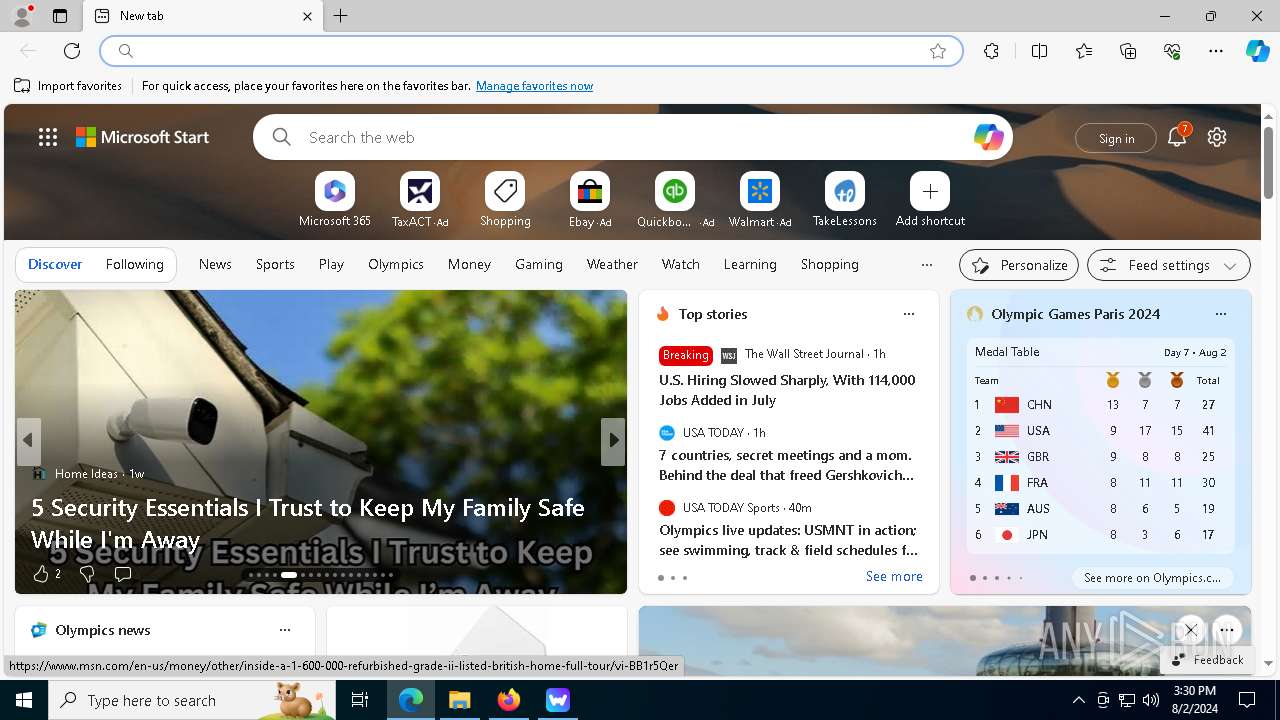The height and width of the screenshot is (720, 1280).
Task: Open Microsoft 365 shortcut tile
Action: [x=335, y=200]
